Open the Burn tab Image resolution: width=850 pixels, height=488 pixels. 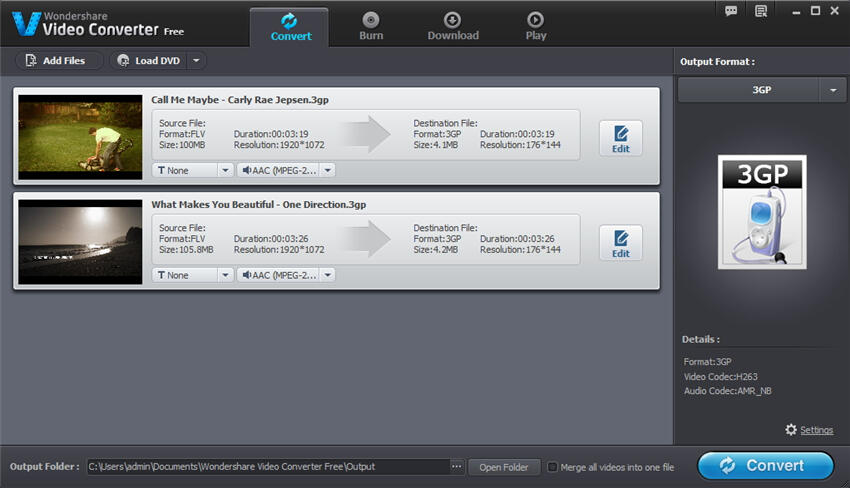tap(371, 27)
